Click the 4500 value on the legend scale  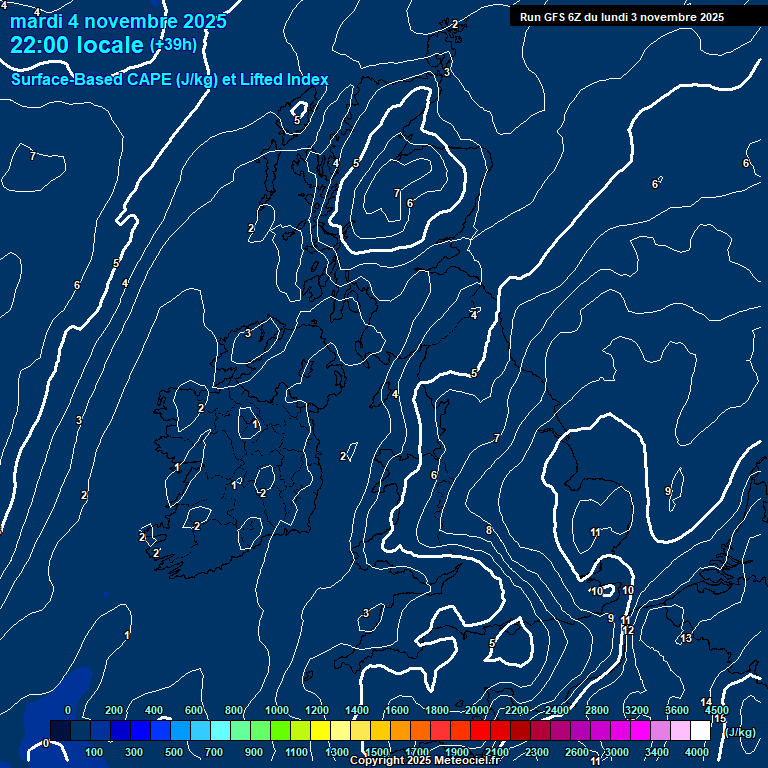[x=716, y=710]
